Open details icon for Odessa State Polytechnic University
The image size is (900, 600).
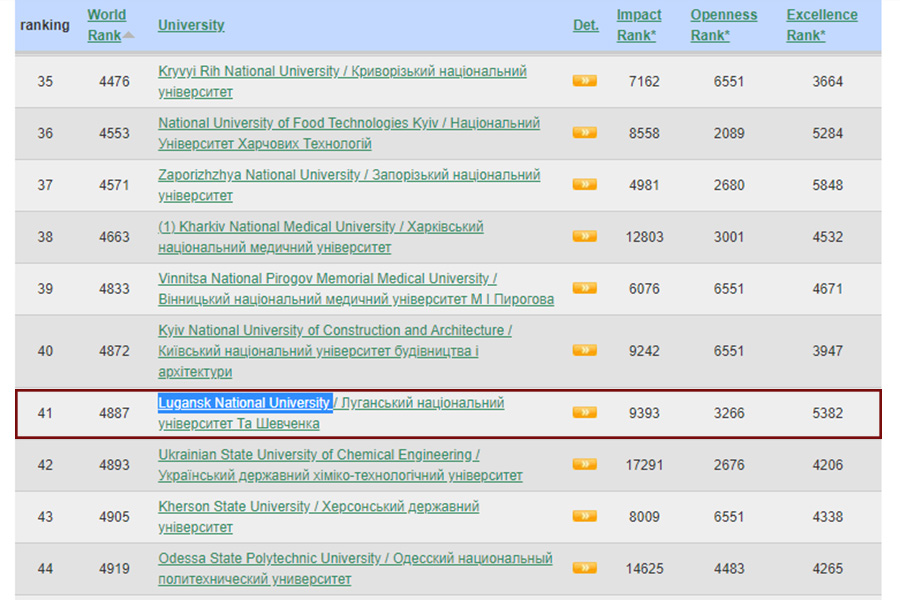[584, 568]
